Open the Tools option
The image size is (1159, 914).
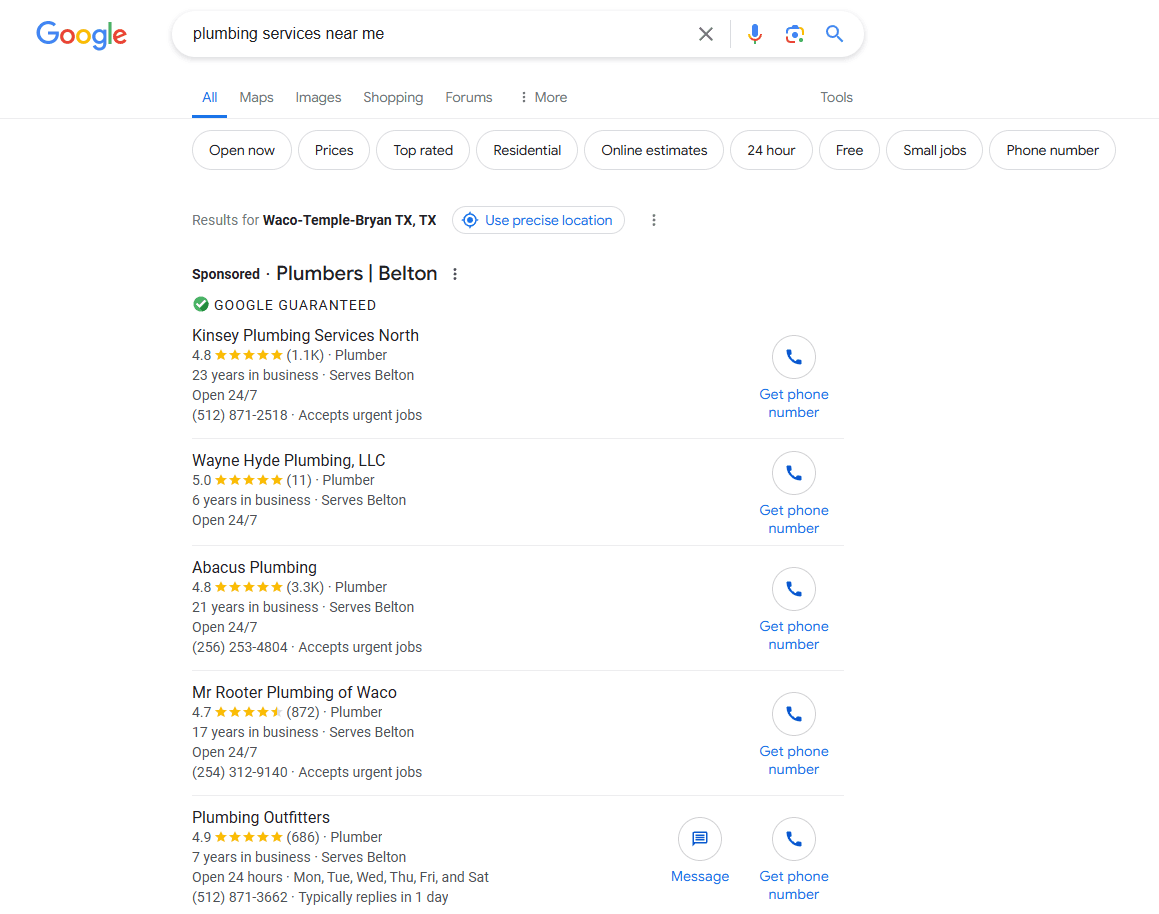[x=836, y=98]
